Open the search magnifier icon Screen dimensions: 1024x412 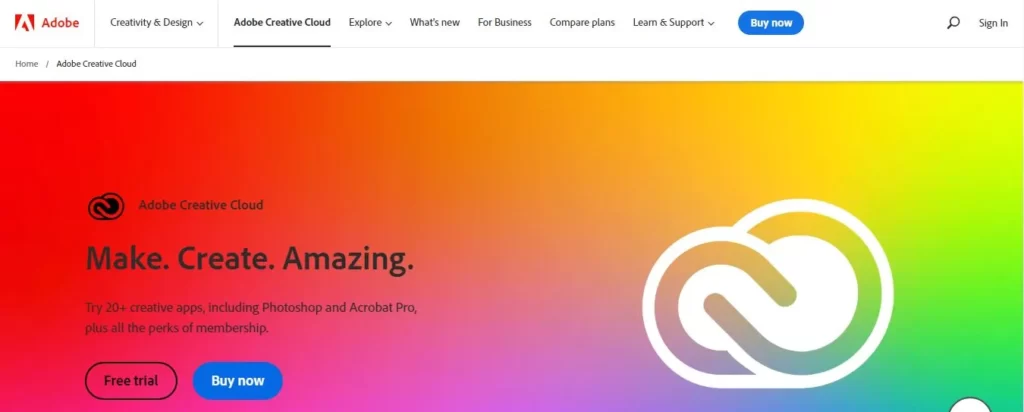click(953, 23)
